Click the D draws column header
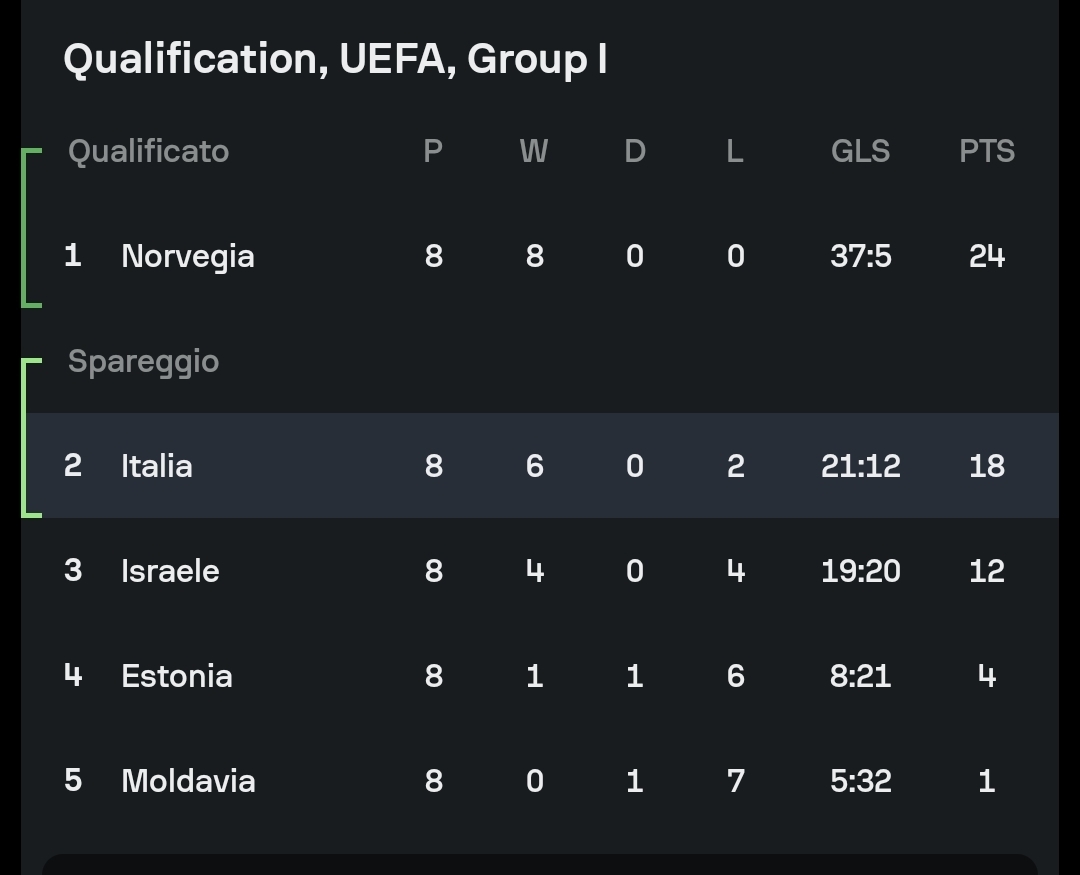Screen dimensions: 1080x875 coord(635,151)
